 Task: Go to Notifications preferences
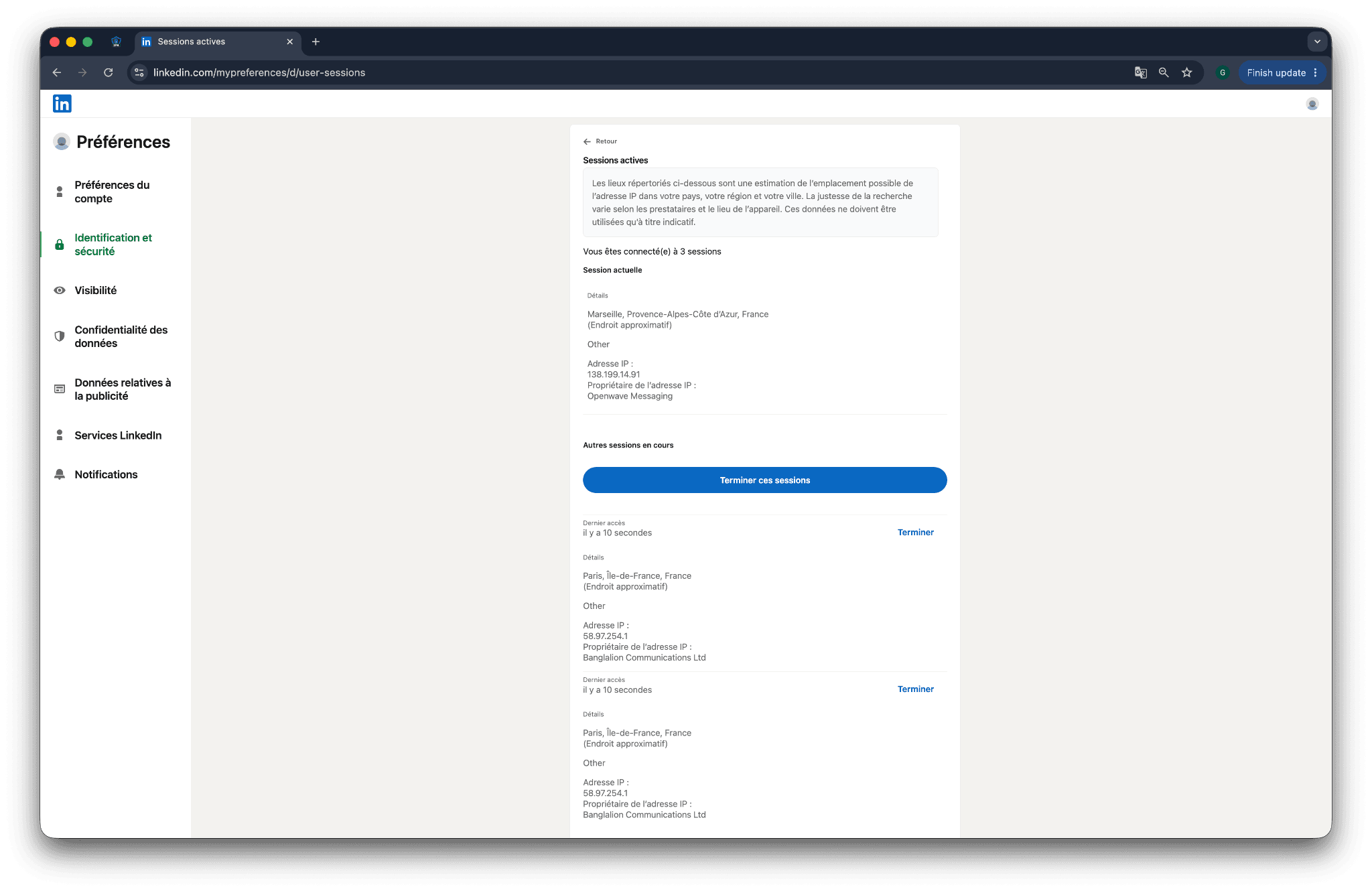tap(106, 474)
